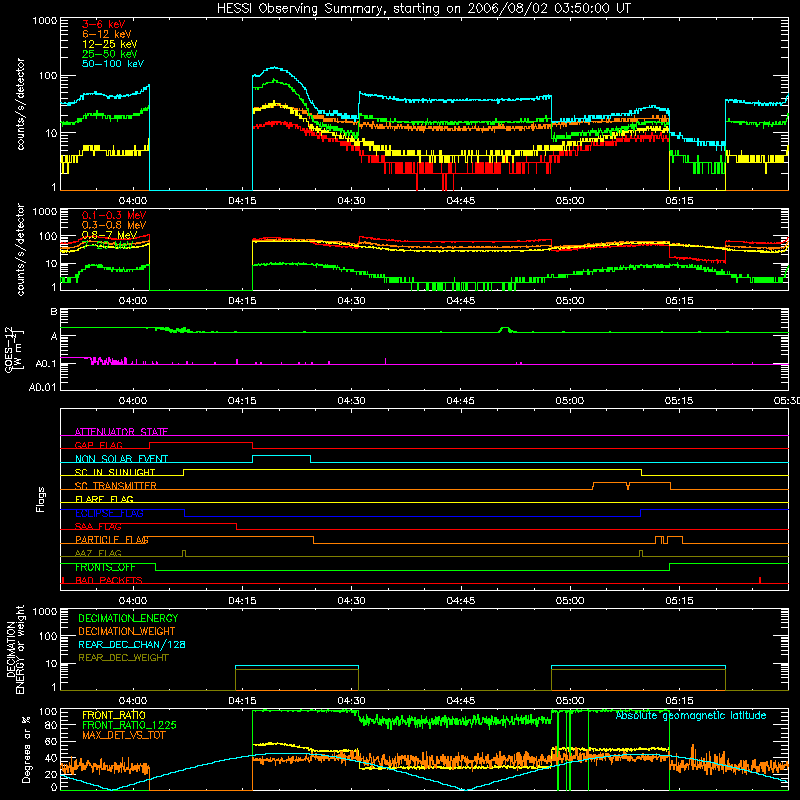Select the 50-100 keV legend label
The height and width of the screenshot is (800, 800).
point(113,64)
